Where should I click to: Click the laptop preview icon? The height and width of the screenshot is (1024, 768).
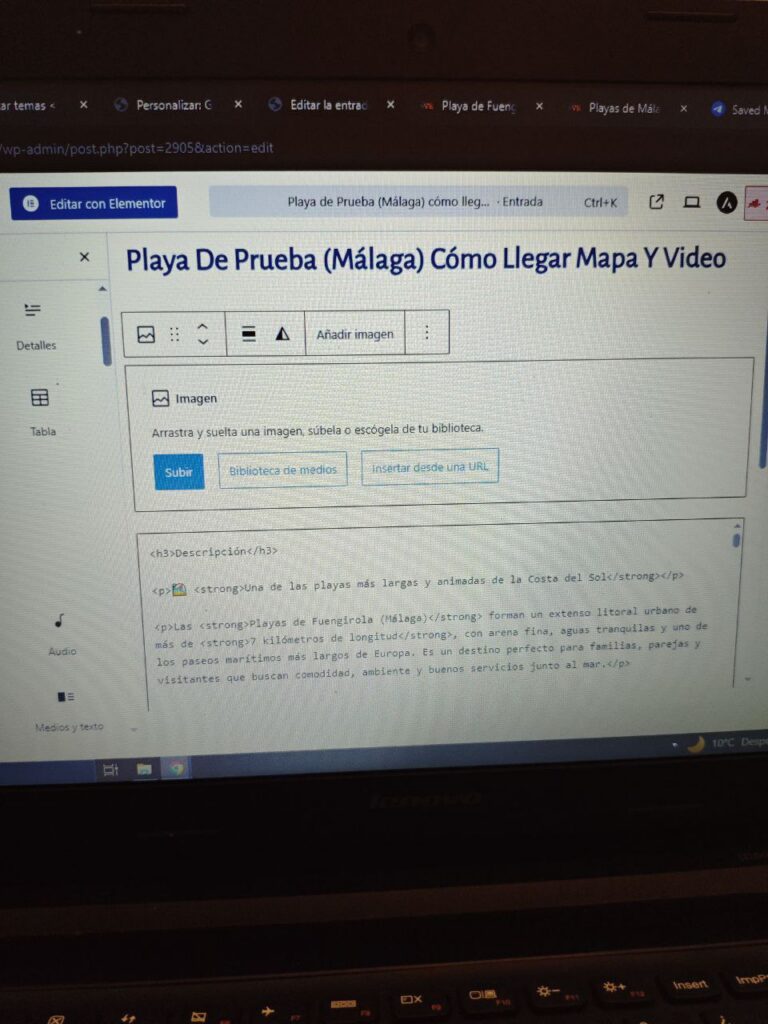point(692,202)
